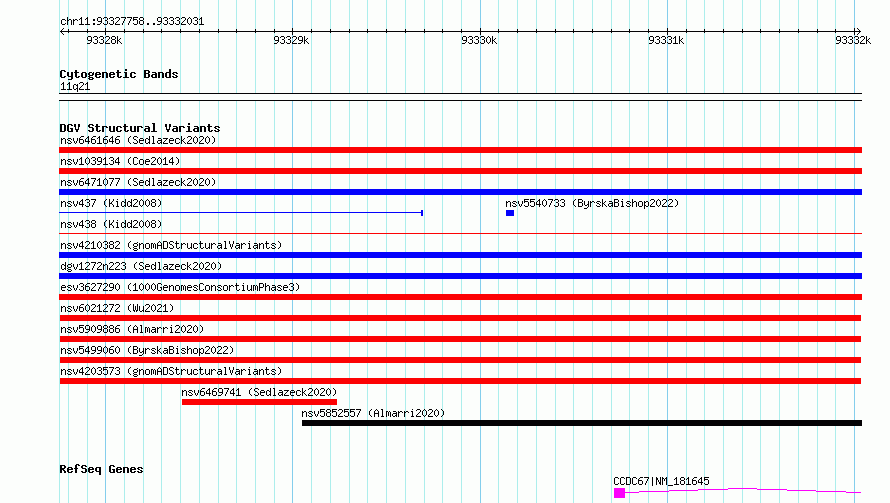Select the nsv437 (Kidd2008) label

click(x=111, y=203)
